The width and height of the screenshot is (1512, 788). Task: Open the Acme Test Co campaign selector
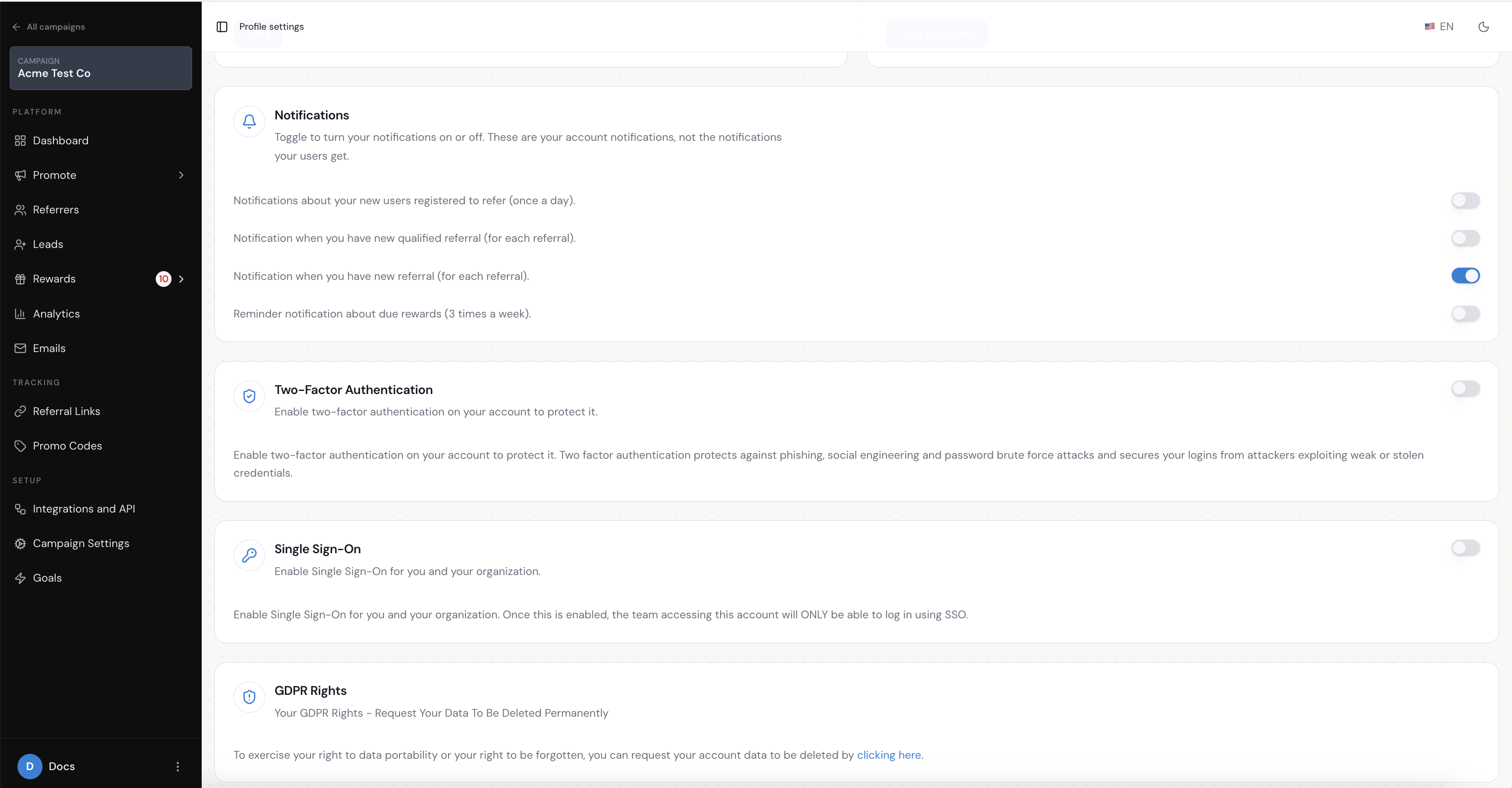(100, 68)
